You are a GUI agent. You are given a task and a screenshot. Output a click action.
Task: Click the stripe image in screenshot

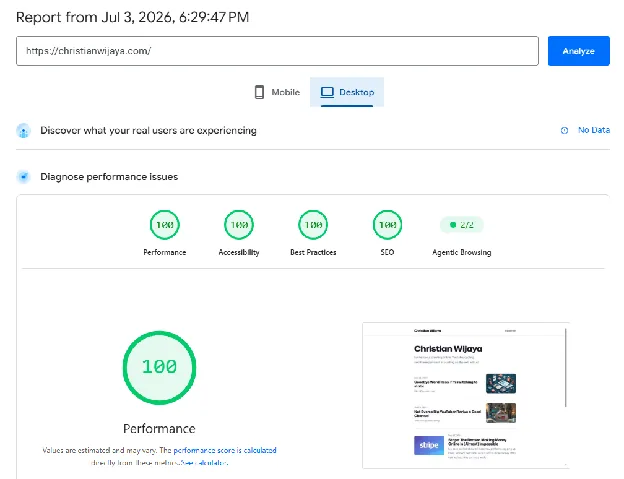(x=429, y=445)
